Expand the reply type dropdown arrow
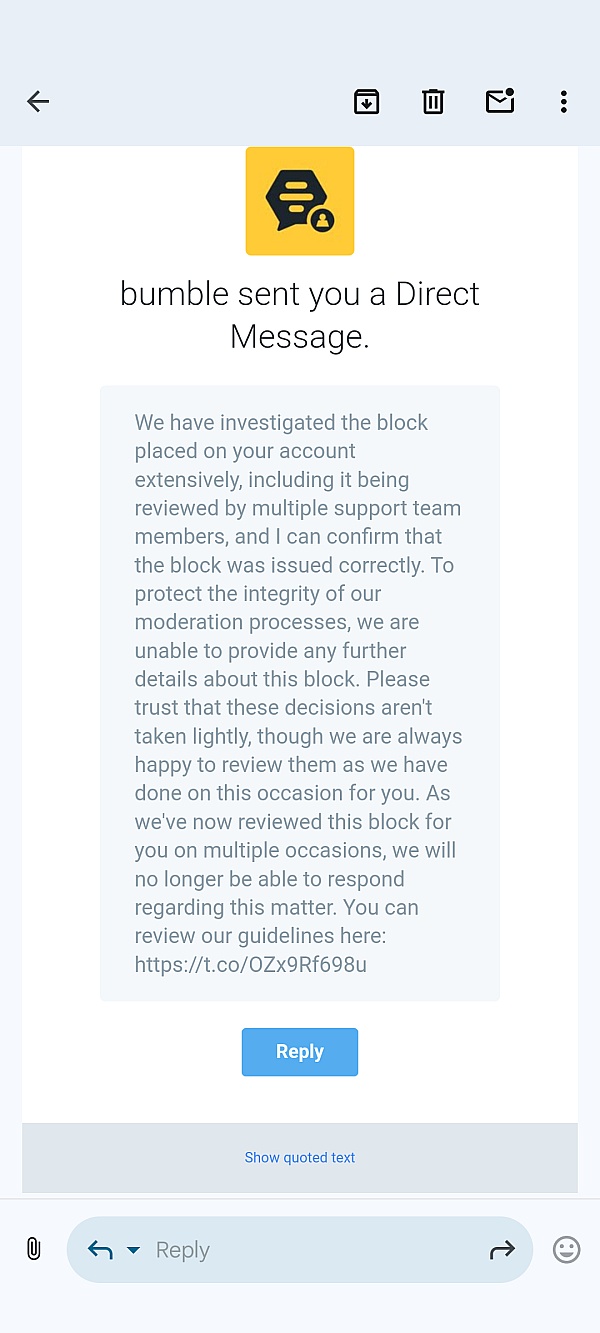Viewport: 600px width, 1333px height. [133, 1250]
